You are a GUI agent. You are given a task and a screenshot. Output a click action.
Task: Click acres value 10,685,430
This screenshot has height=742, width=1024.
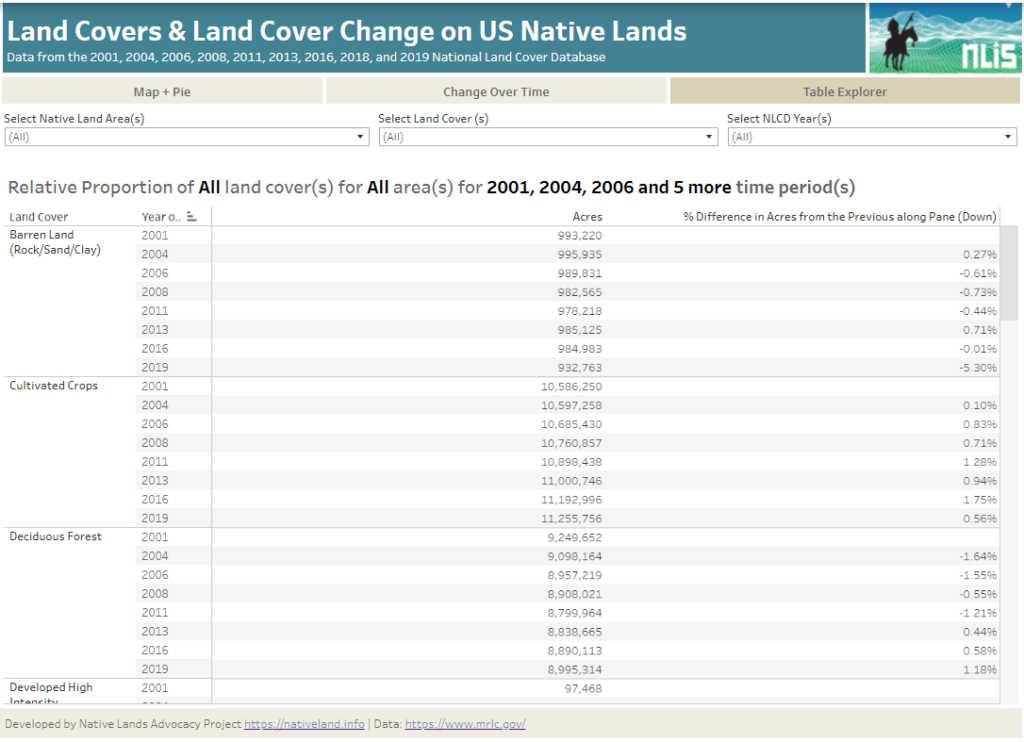pos(571,425)
